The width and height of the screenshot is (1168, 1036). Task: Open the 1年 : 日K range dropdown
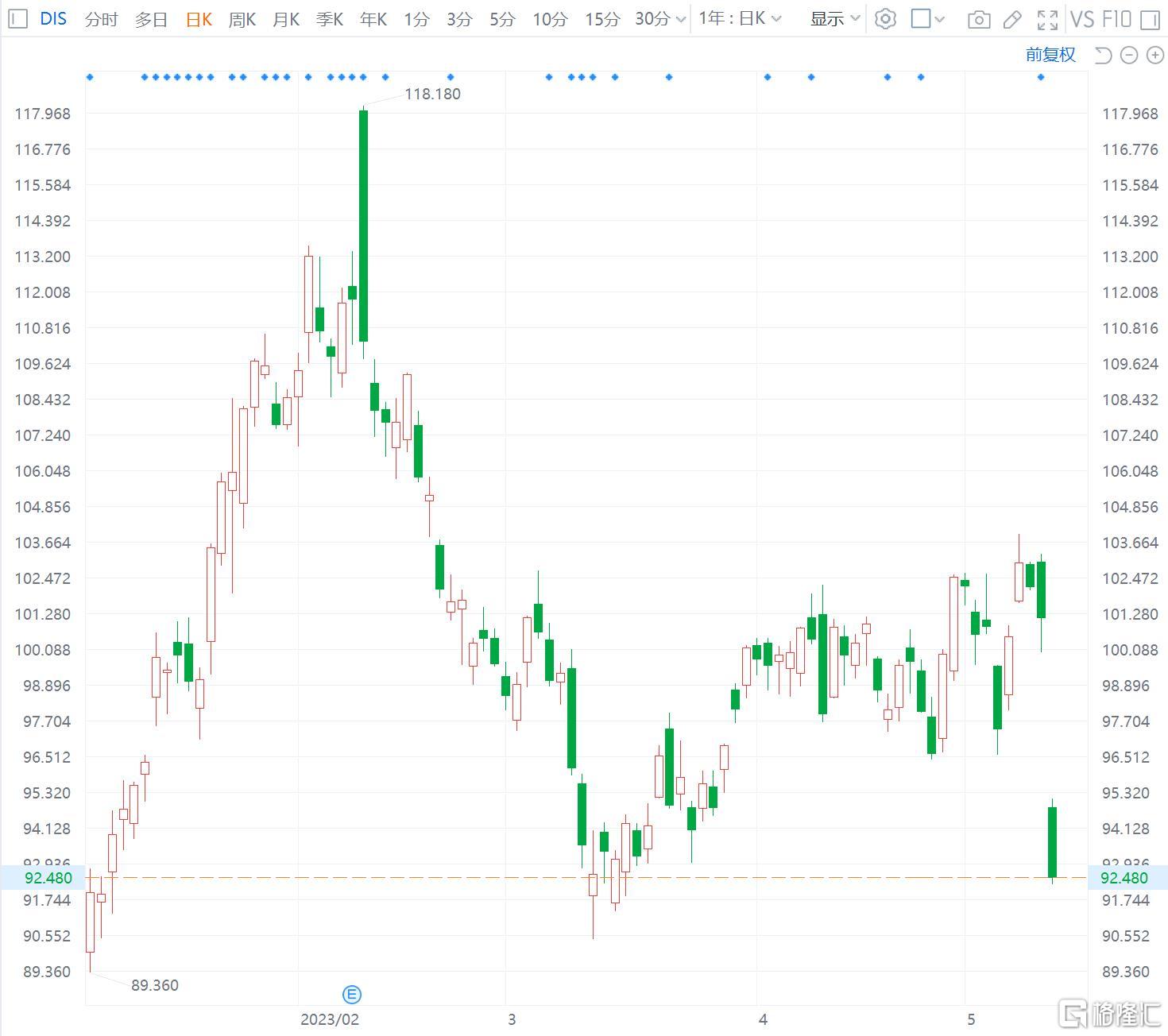[x=740, y=18]
